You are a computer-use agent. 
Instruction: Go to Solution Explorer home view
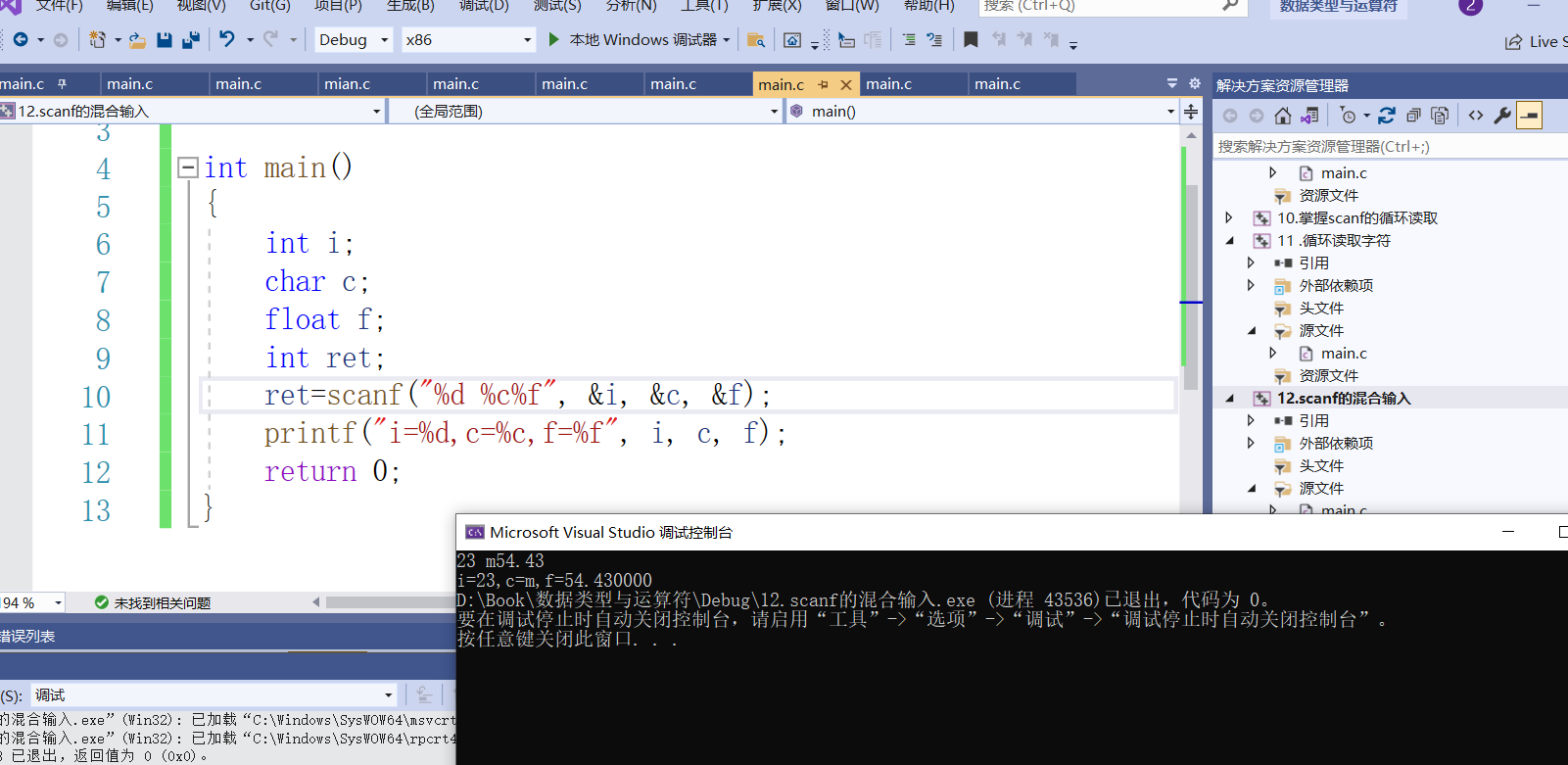tap(1283, 116)
